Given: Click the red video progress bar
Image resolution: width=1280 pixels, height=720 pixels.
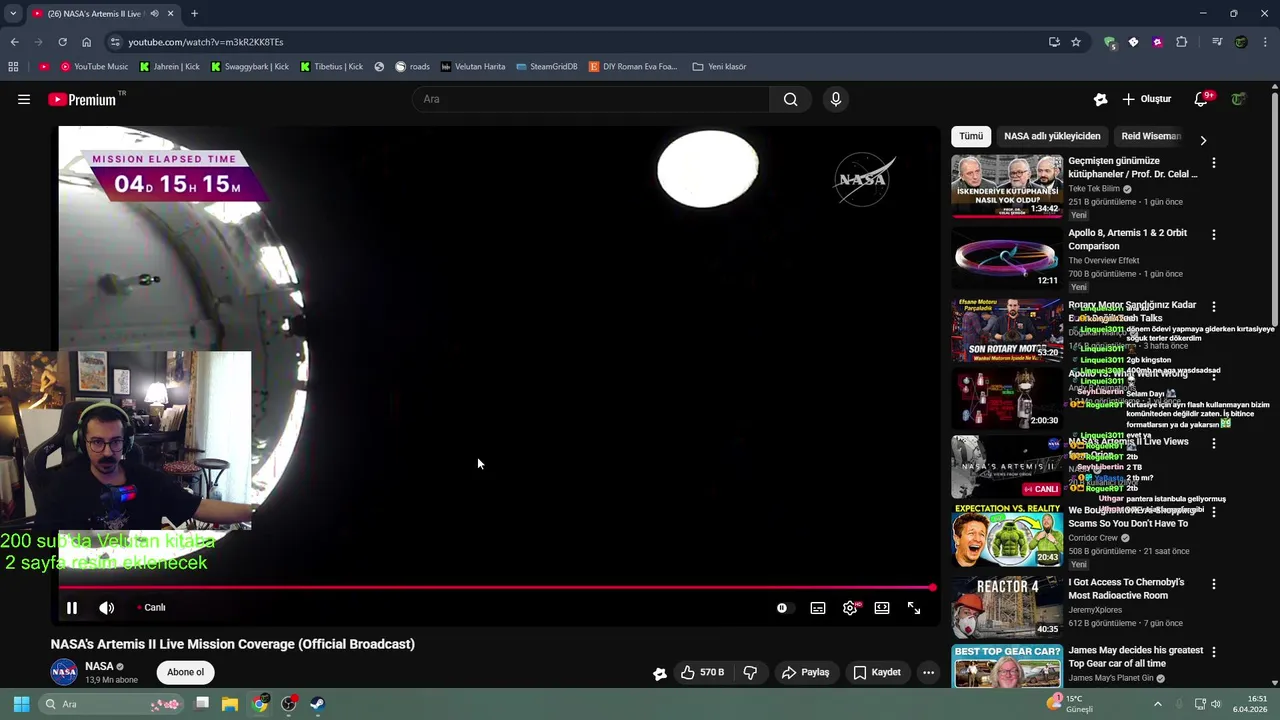Looking at the screenshot, I should point(496,588).
